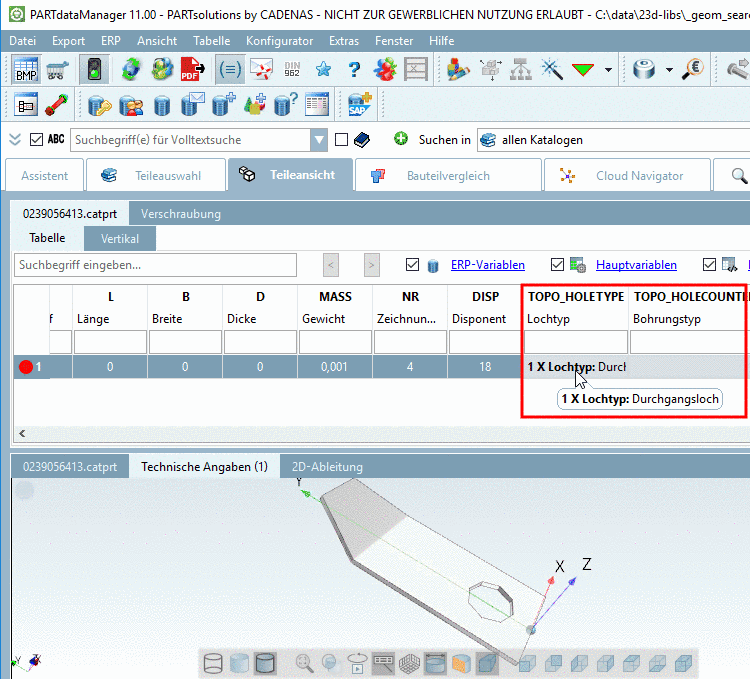Click the green plus add-search icon
Screen dimensions: 750x679
[x=400, y=139]
